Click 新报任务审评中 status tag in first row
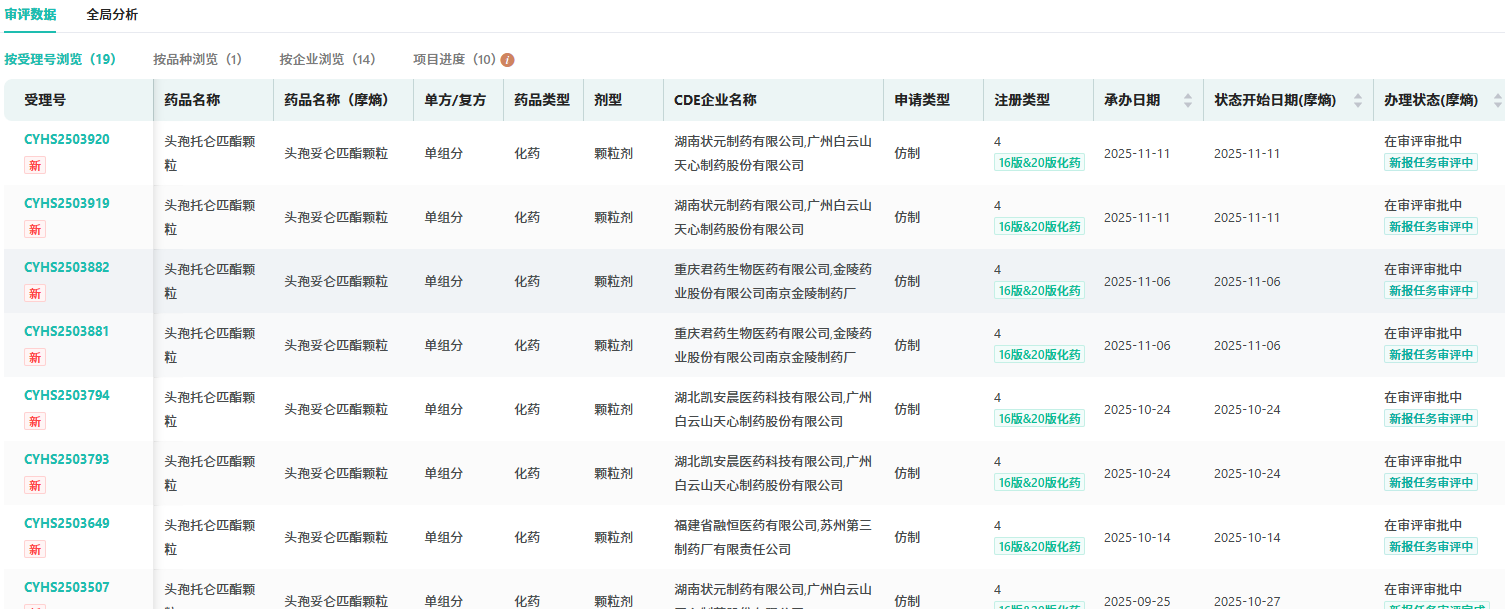Screen dimensions: 1505x609 tap(1430, 163)
